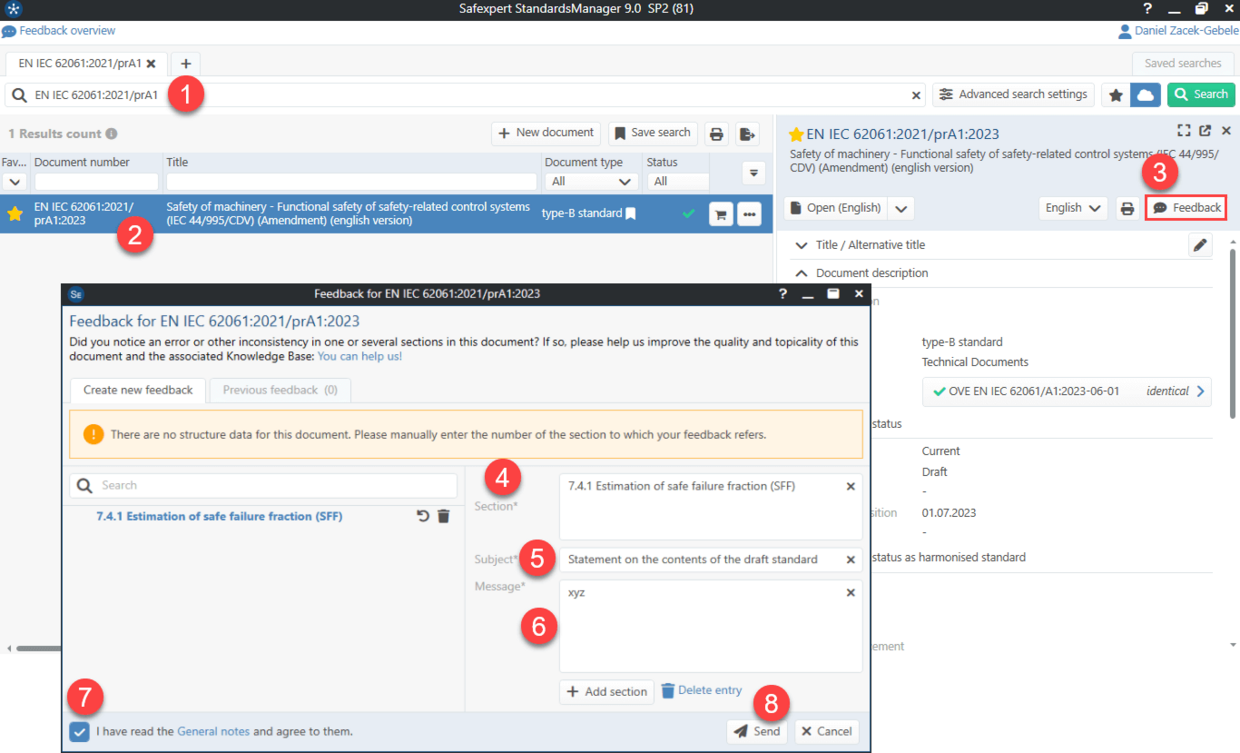
Task: Maximize the detail panel via the fullscreen icon
Action: coord(1183,130)
